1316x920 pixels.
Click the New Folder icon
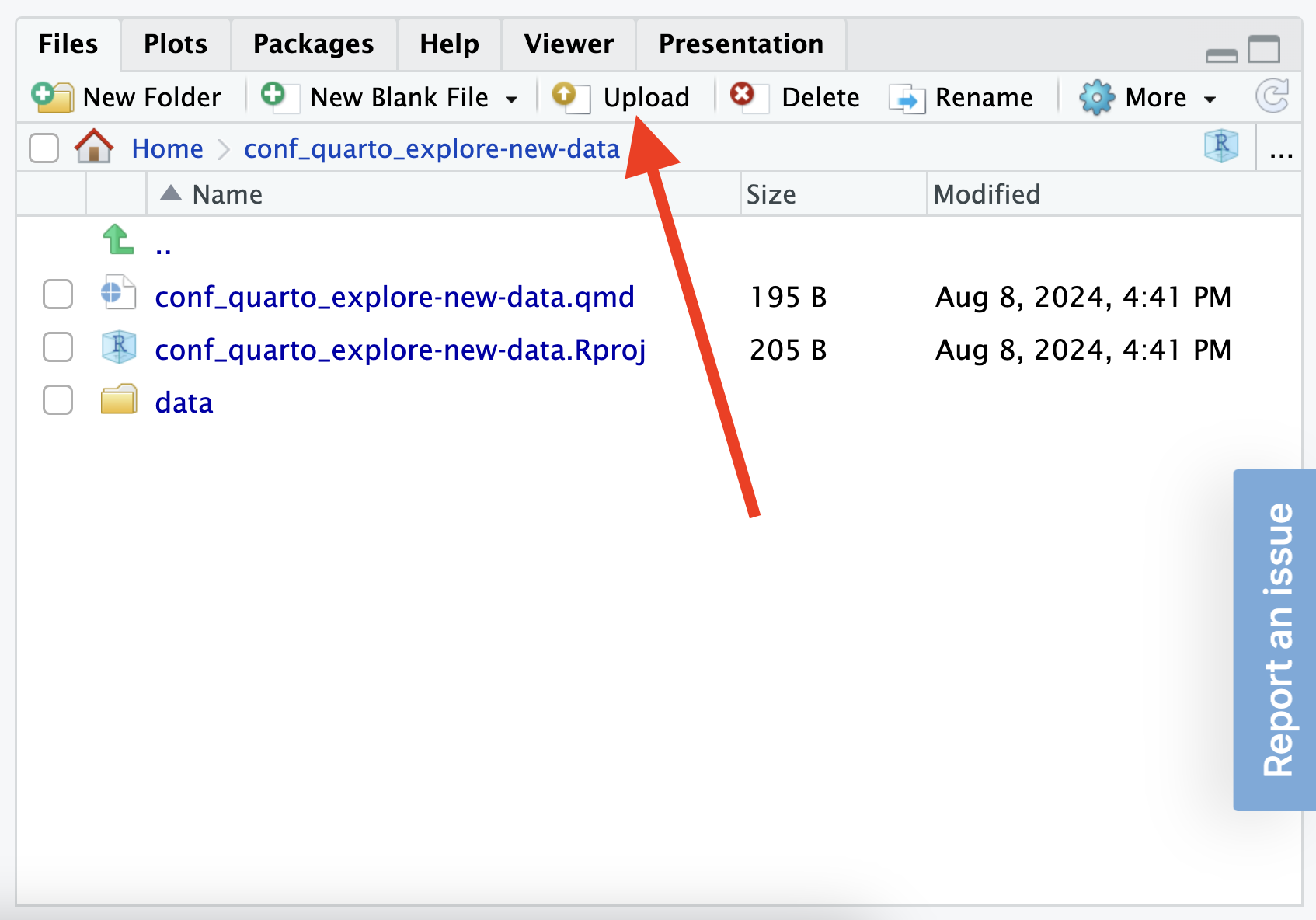tap(51, 97)
